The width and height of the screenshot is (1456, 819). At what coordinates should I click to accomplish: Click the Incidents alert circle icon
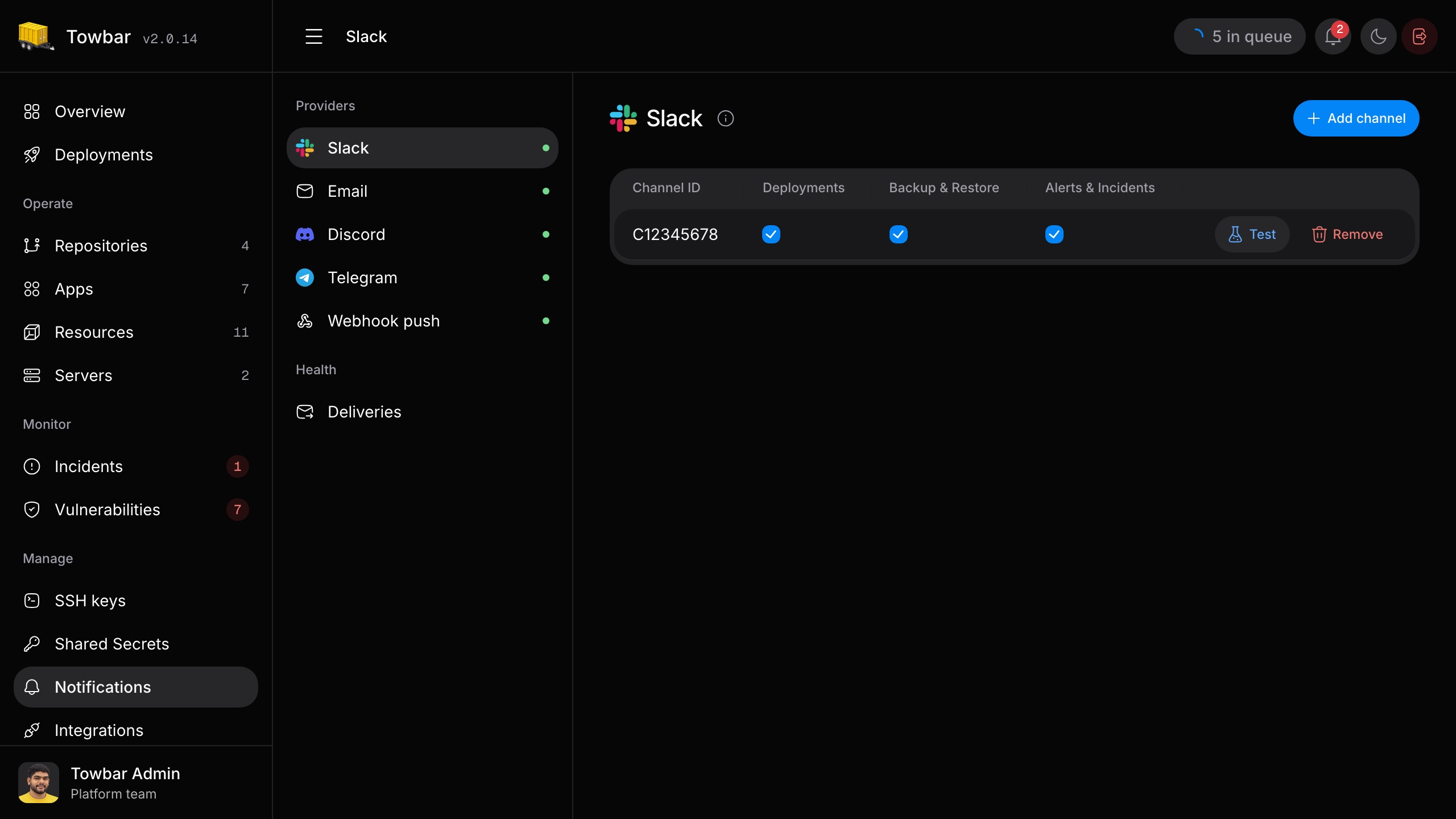(x=32, y=466)
